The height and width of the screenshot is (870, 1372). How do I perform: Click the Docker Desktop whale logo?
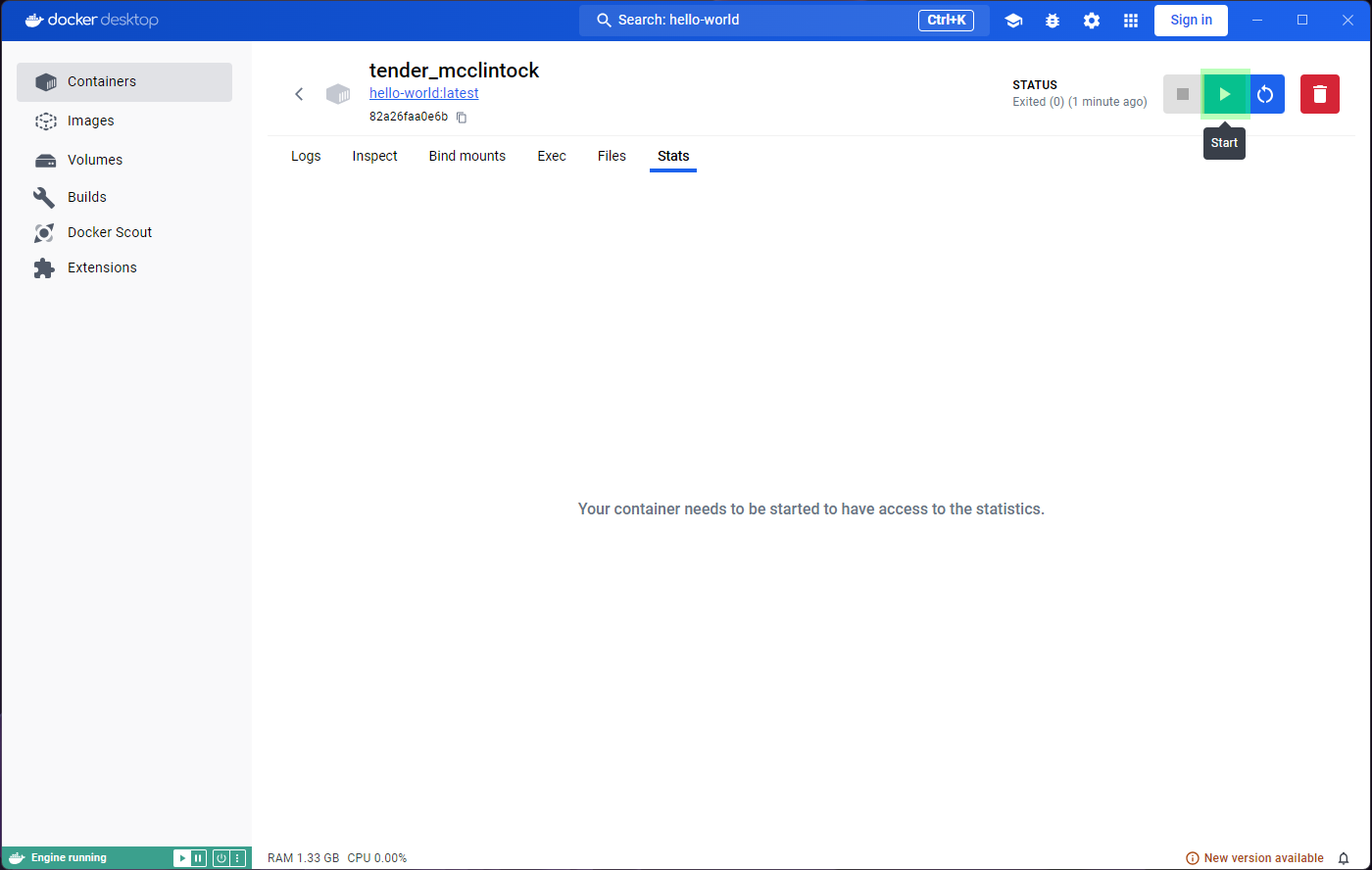tap(92, 20)
